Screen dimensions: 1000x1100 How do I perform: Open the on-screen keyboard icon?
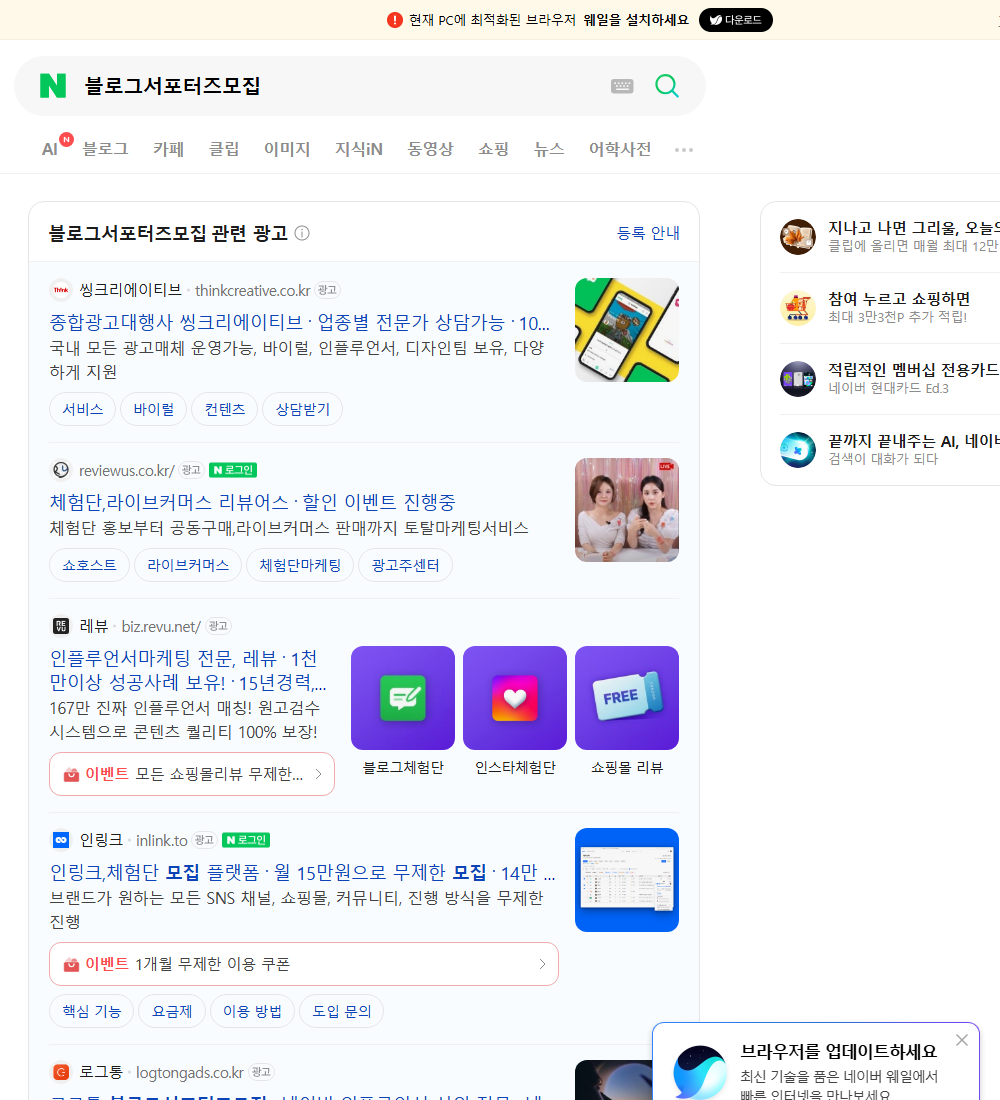622,86
